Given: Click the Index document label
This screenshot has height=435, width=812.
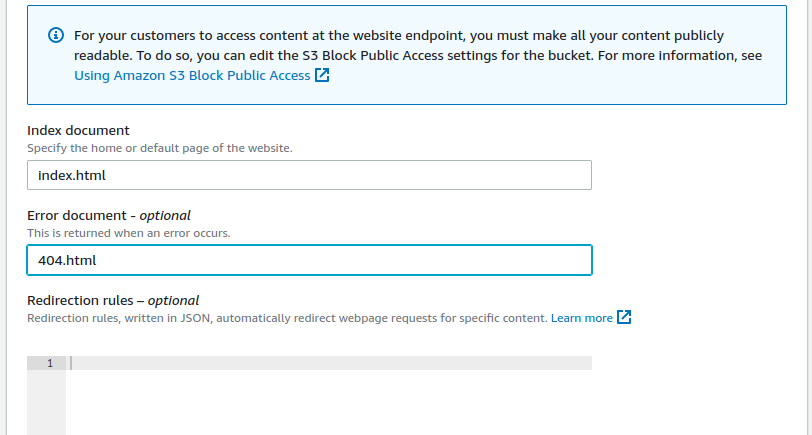Looking at the screenshot, I should pos(78,130).
